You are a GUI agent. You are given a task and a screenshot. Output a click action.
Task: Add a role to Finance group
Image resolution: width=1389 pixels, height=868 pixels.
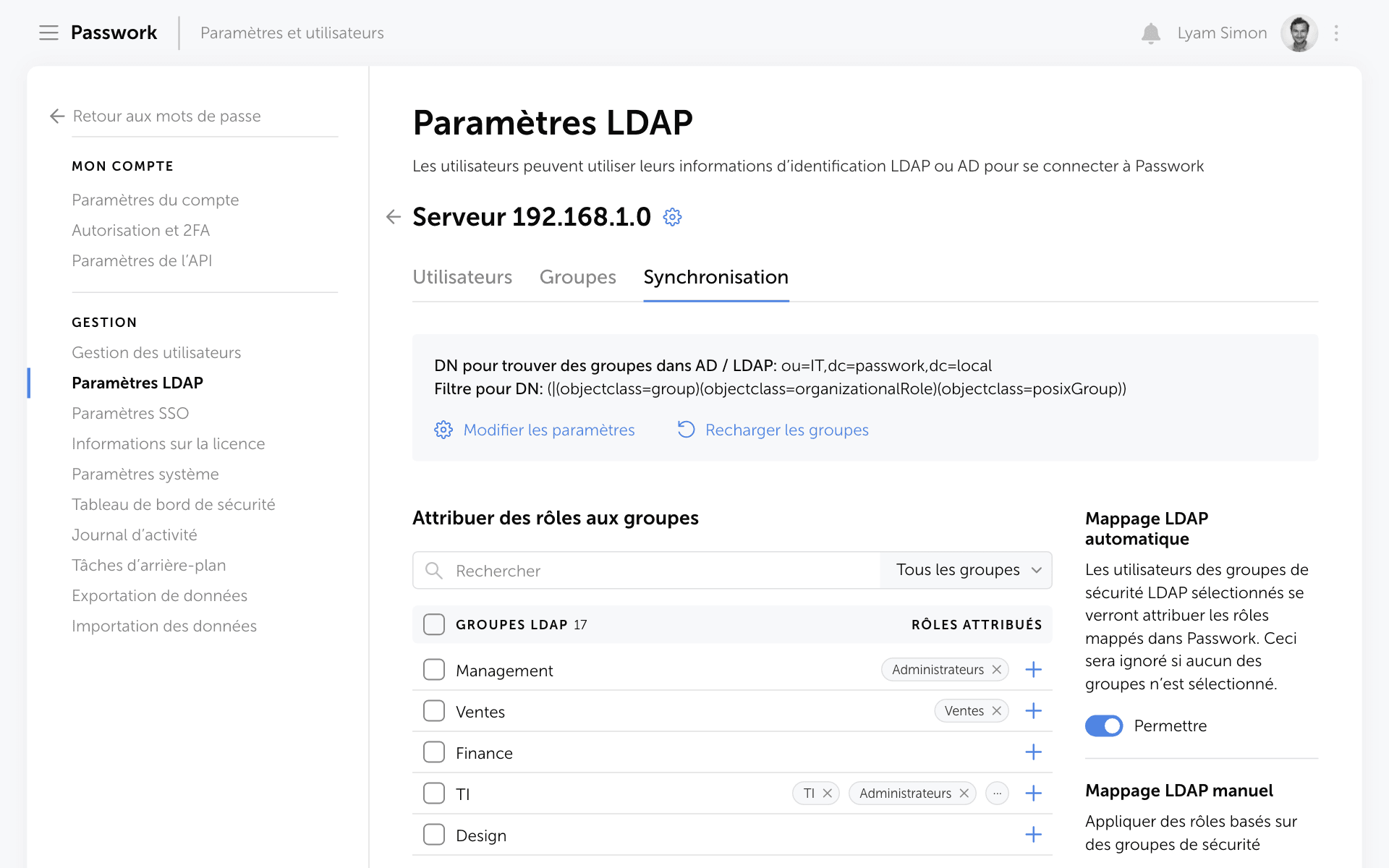click(x=1033, y=752)
